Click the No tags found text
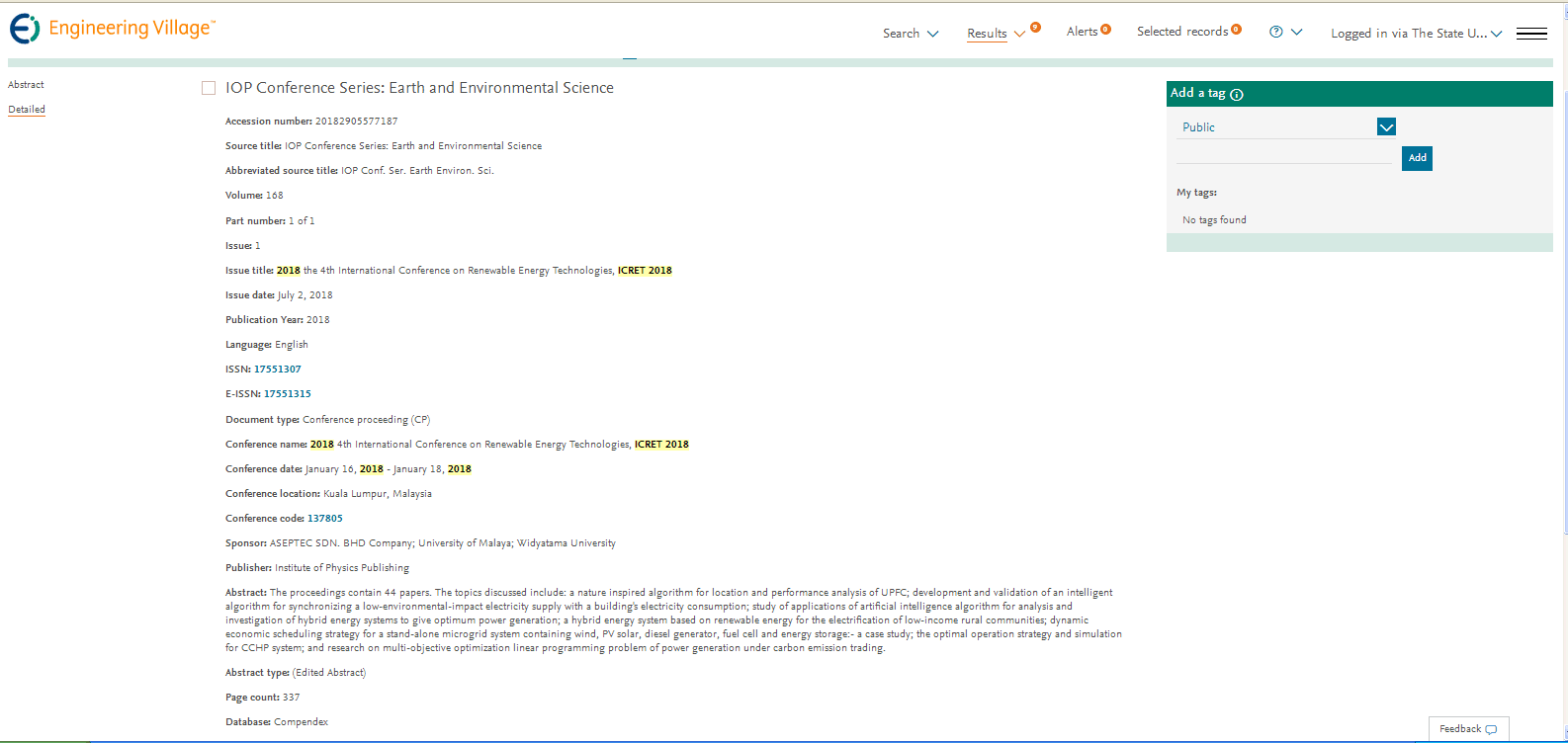 click(x=1214, y=220)
